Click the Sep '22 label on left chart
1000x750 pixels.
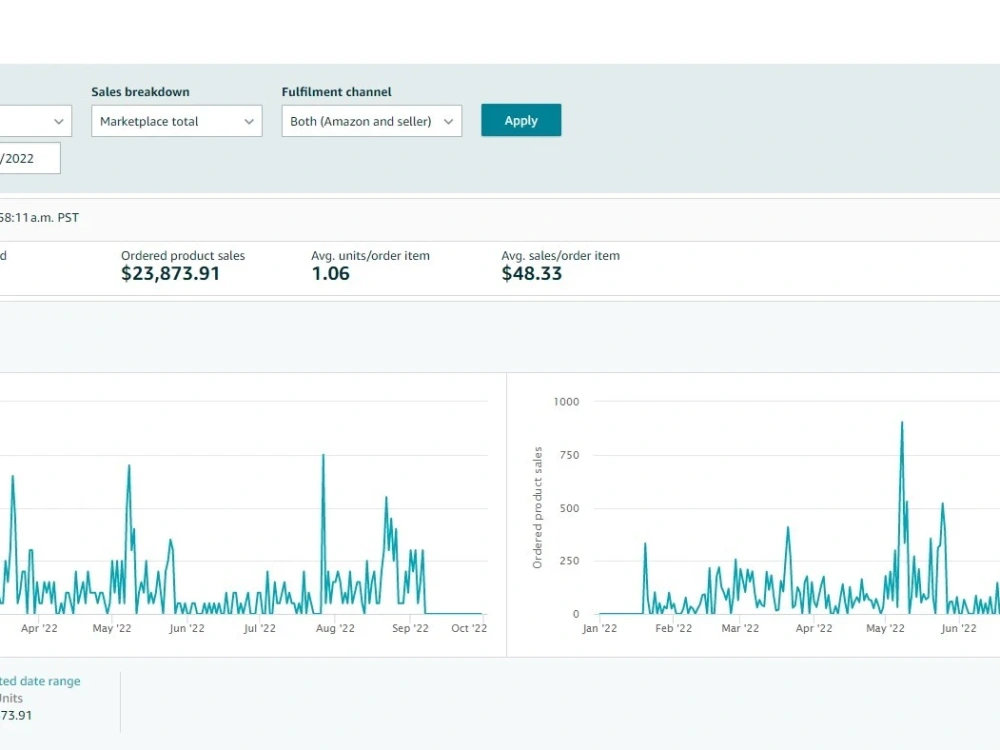click(x=410, y=628)
